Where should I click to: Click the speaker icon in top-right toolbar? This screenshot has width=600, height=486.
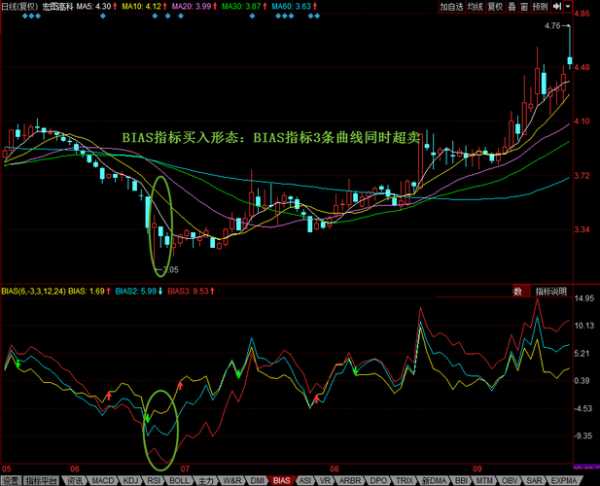(x=569, y=6)
